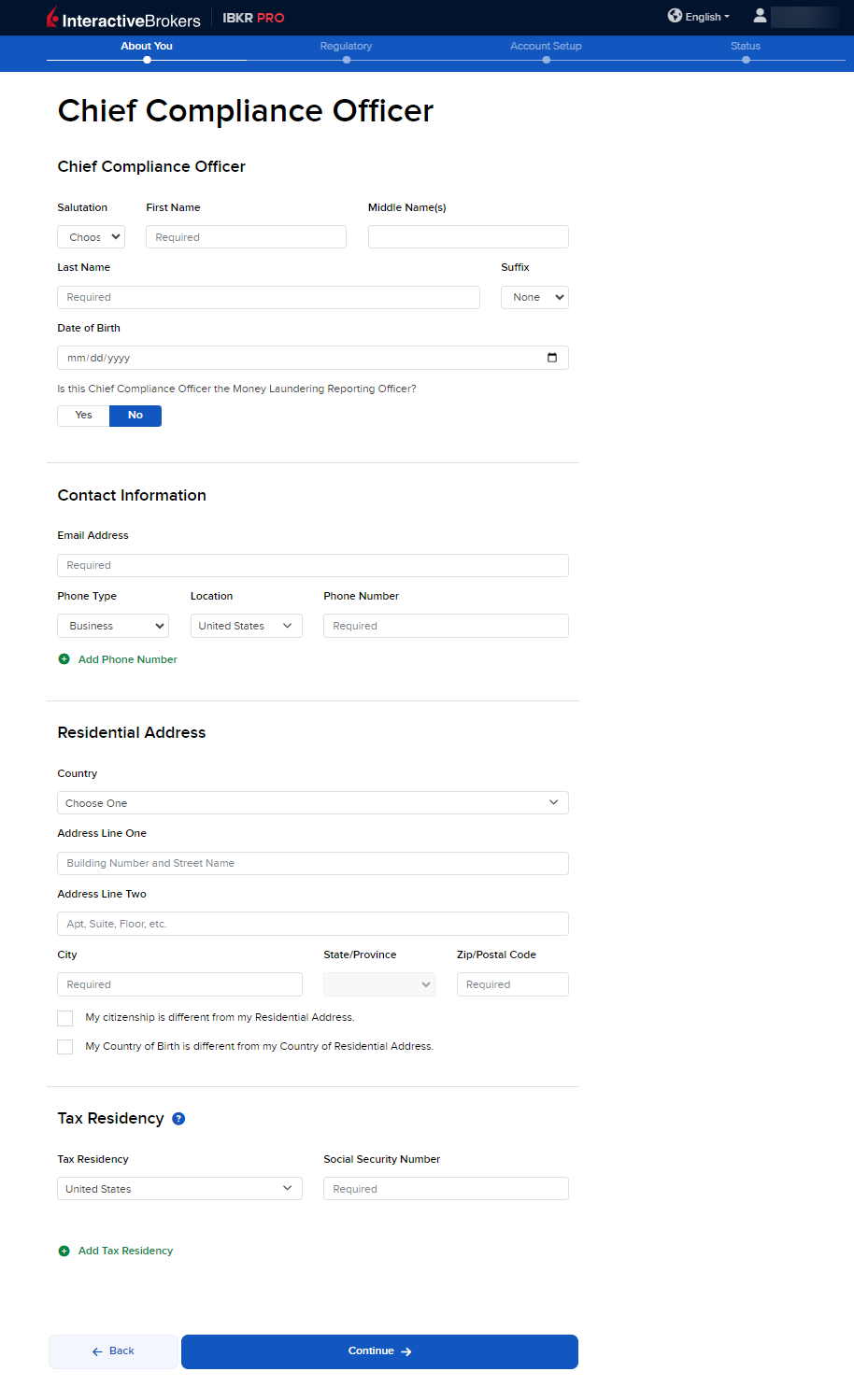Screen dimensions: 854x1400
Task: Go to the Account Setup step tab
Action: pyautogui.click(x=546, y=47)
